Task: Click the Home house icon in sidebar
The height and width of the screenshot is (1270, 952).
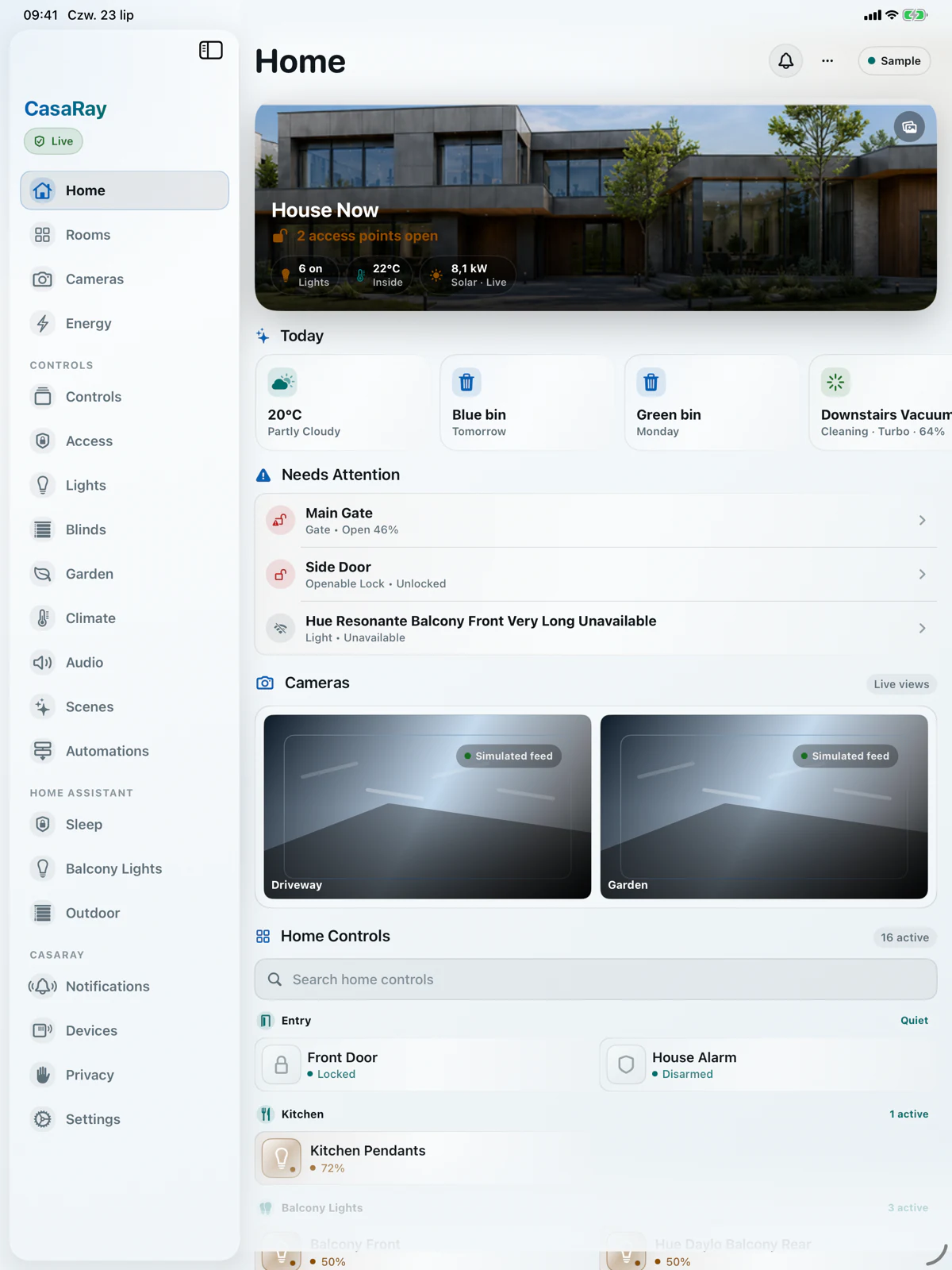Action: click(x=43, y=190)
